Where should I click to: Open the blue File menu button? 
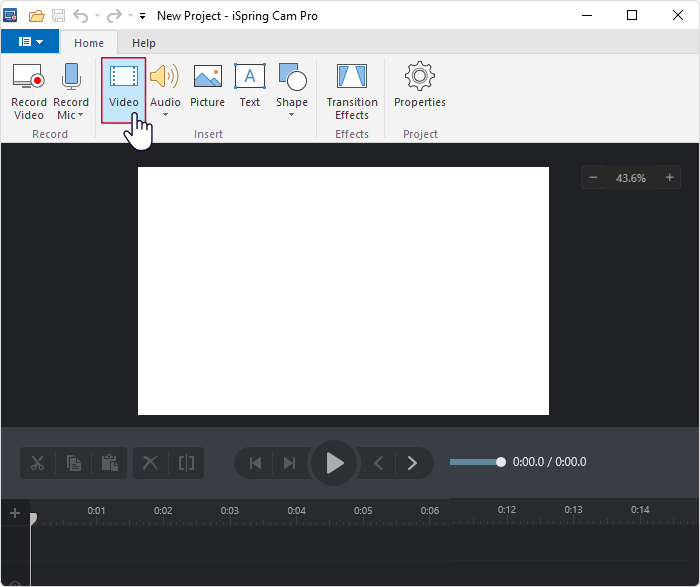pos(30,42)
